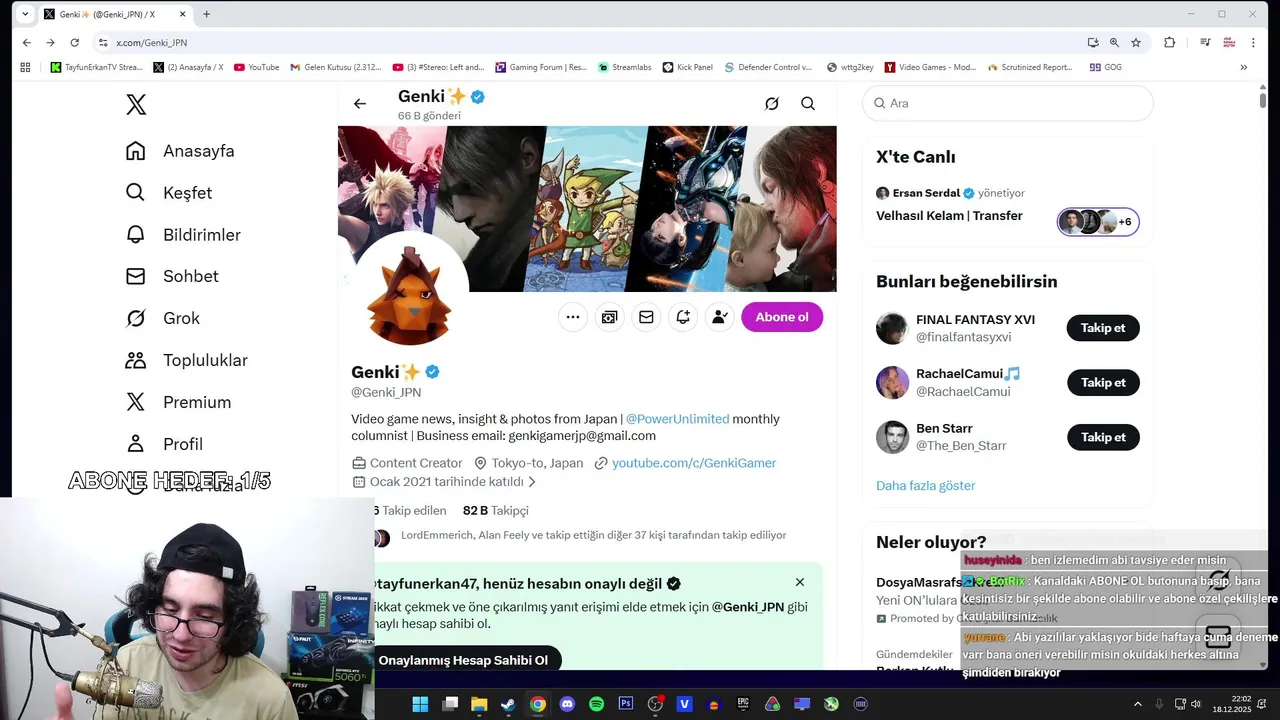This screenshot has width=1280, height=720.
Task: Open the @PowerUnlimited mention link
Action: 677,419
